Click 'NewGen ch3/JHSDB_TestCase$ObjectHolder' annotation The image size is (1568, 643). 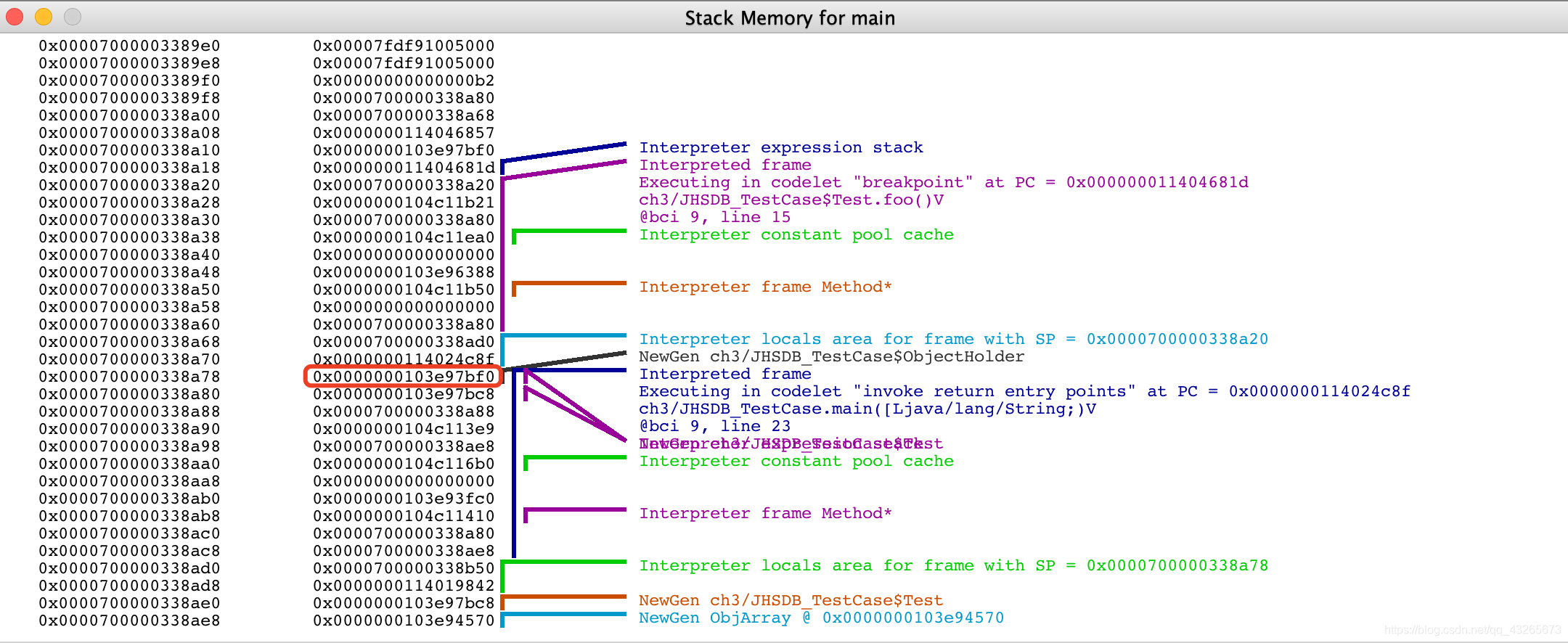(x=832, y=356)
